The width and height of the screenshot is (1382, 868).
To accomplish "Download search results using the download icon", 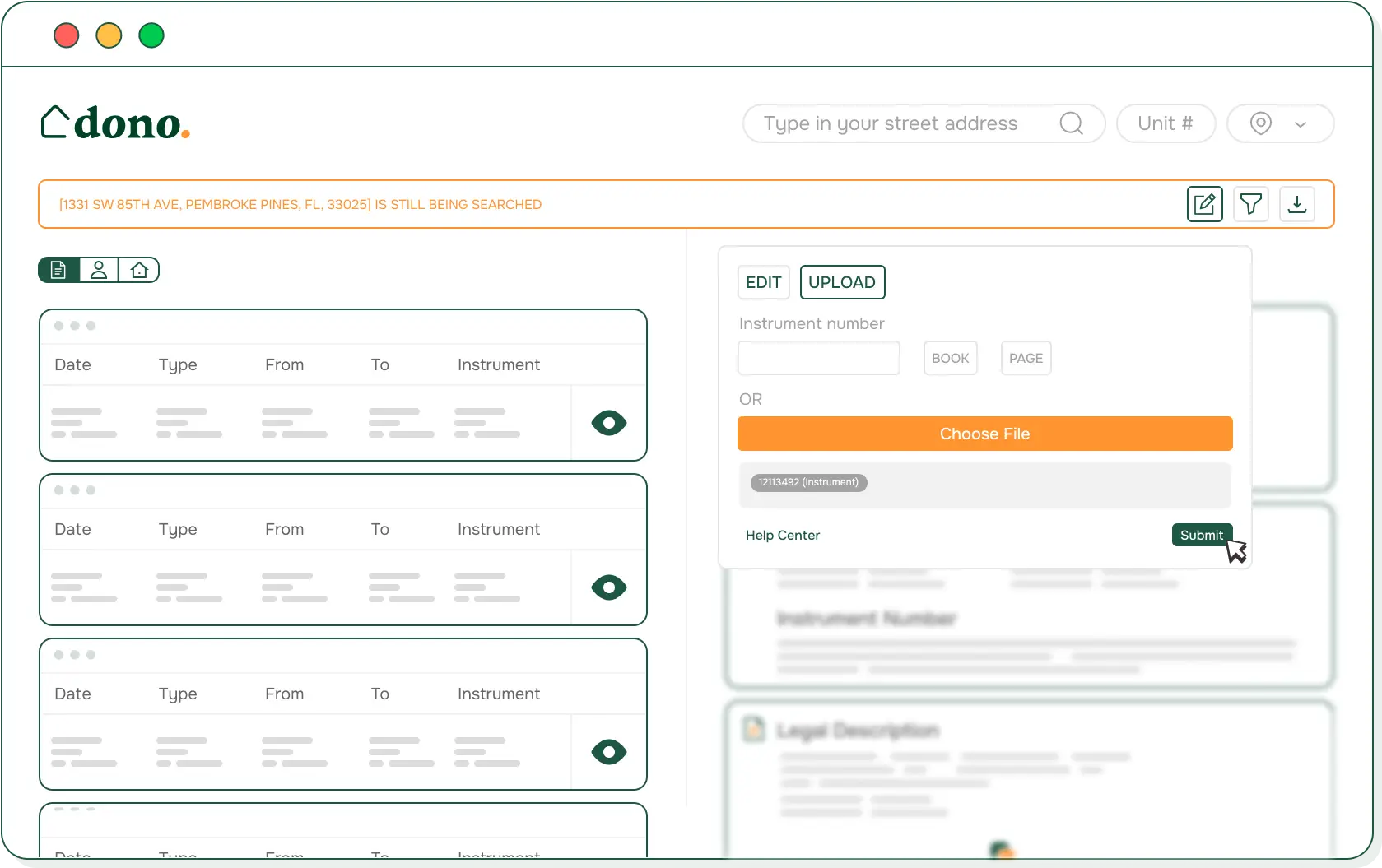I will coord(1296,204).
